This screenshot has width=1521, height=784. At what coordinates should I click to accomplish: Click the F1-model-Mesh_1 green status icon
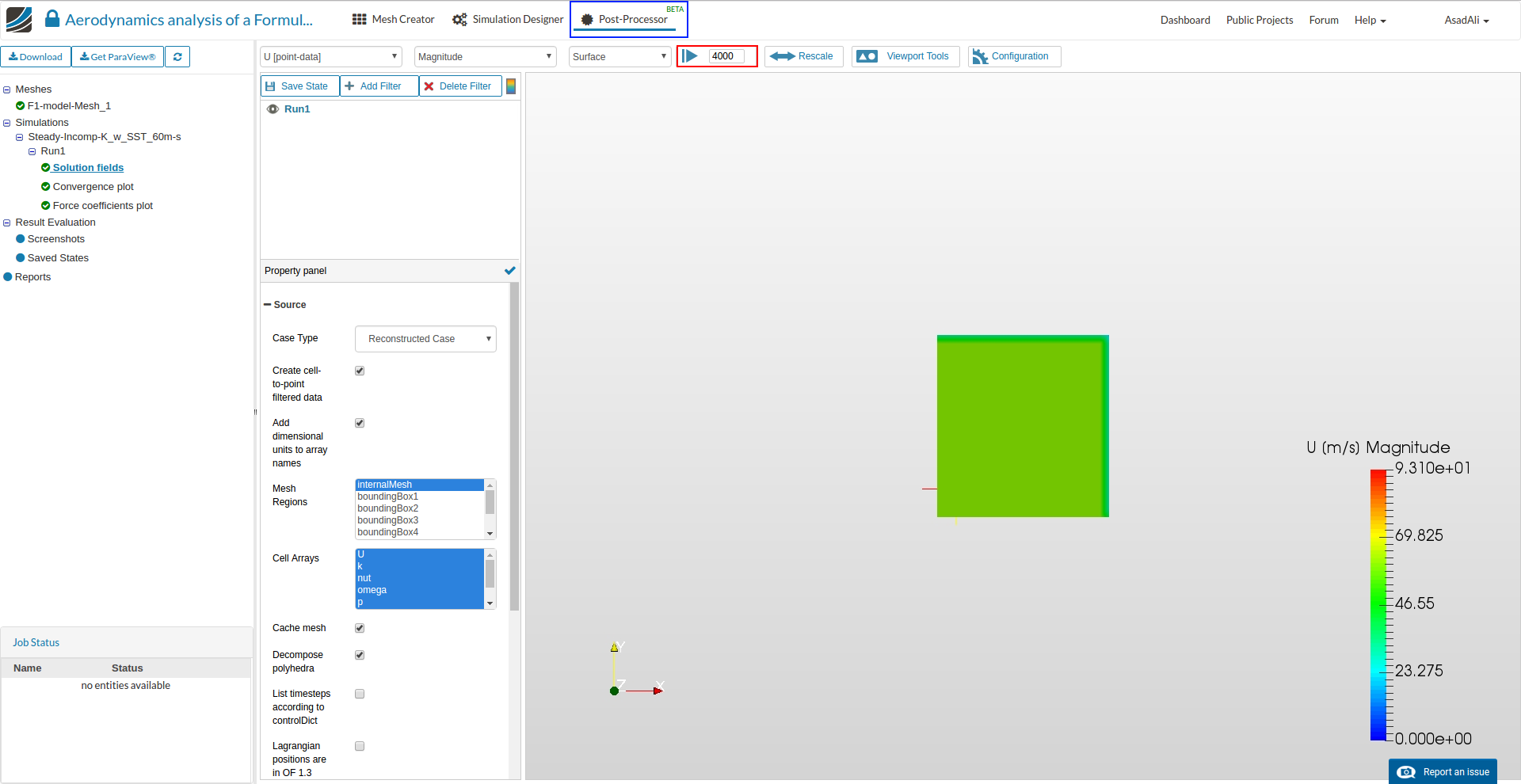[x=21, y=106]
